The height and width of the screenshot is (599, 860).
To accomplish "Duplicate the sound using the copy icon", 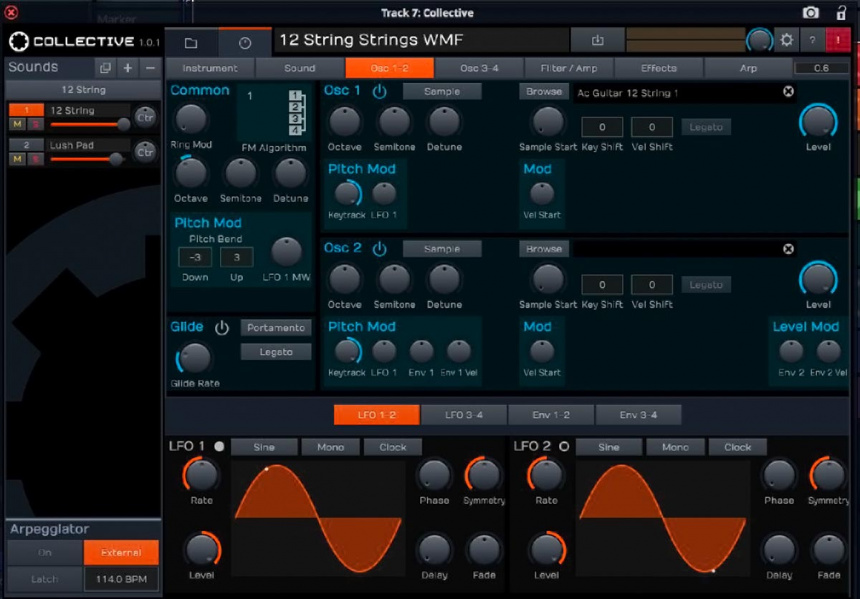I will click(x=104, y=68).
